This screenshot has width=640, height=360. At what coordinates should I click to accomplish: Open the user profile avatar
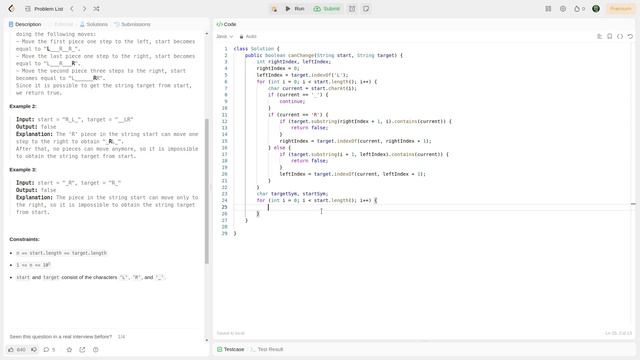(x=596, y=9)
